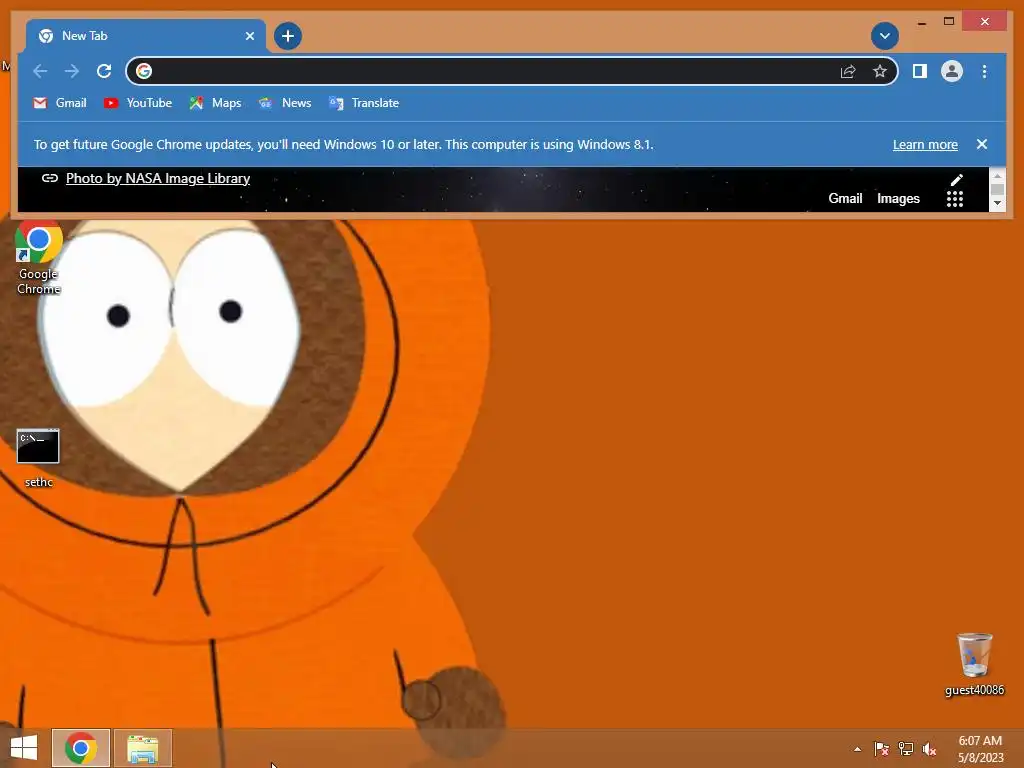This screenshot has width=1024, height=768.
Task: Share this page icon in address bar
Action: pyautogui.click(x=848, y=71)
